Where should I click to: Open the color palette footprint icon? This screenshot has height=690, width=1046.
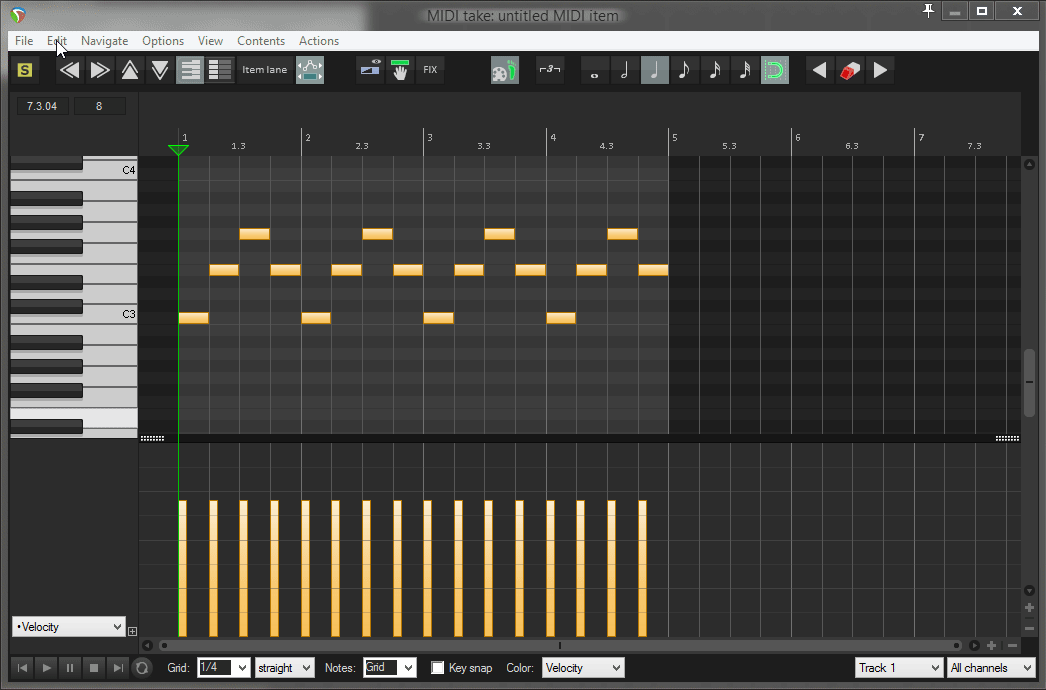(x=504, y=70)
